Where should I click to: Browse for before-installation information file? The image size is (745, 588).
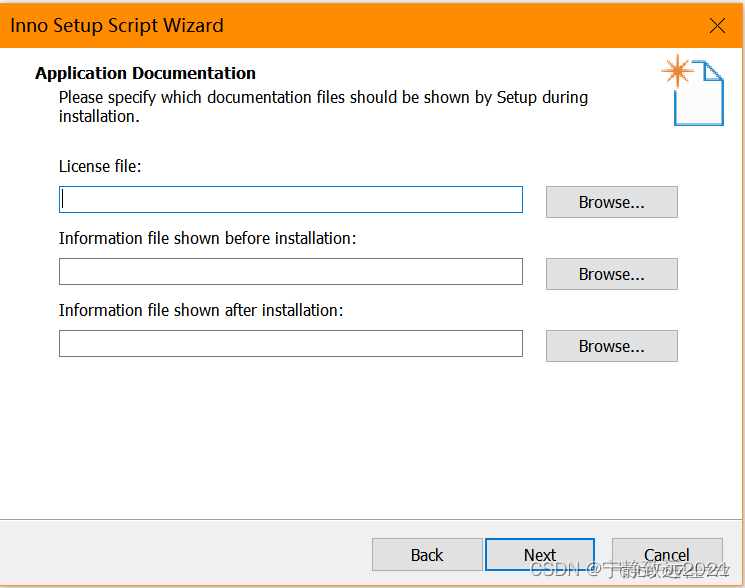click(611, 274)
